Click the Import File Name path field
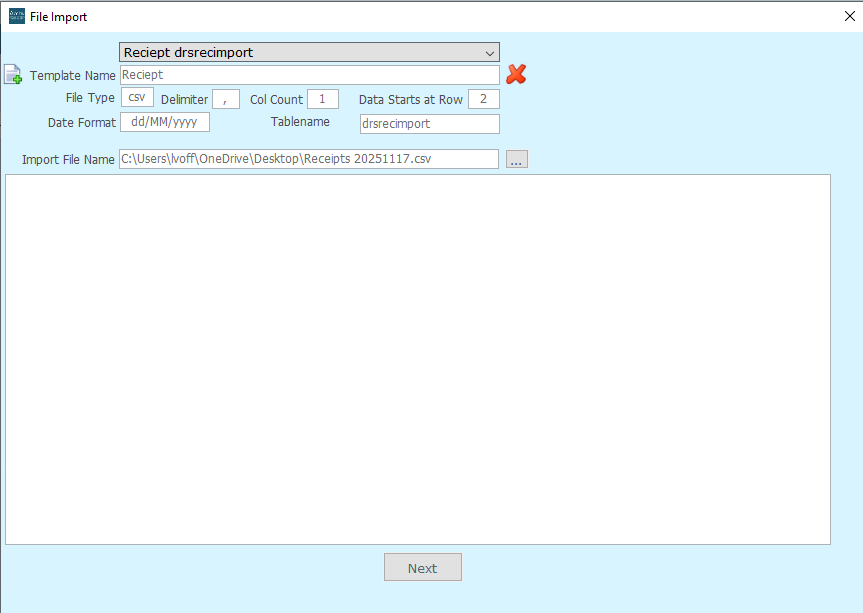 [308, 159]
